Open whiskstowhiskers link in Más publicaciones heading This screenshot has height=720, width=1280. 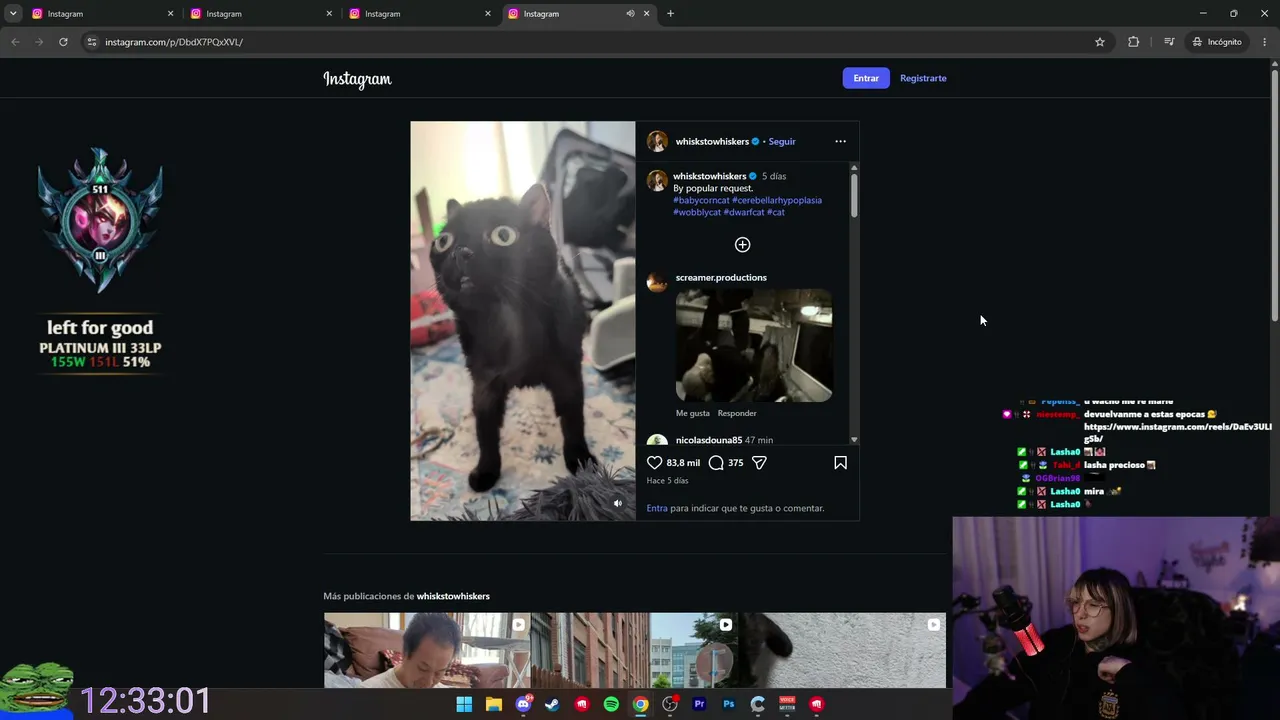[x=453, y=596]
